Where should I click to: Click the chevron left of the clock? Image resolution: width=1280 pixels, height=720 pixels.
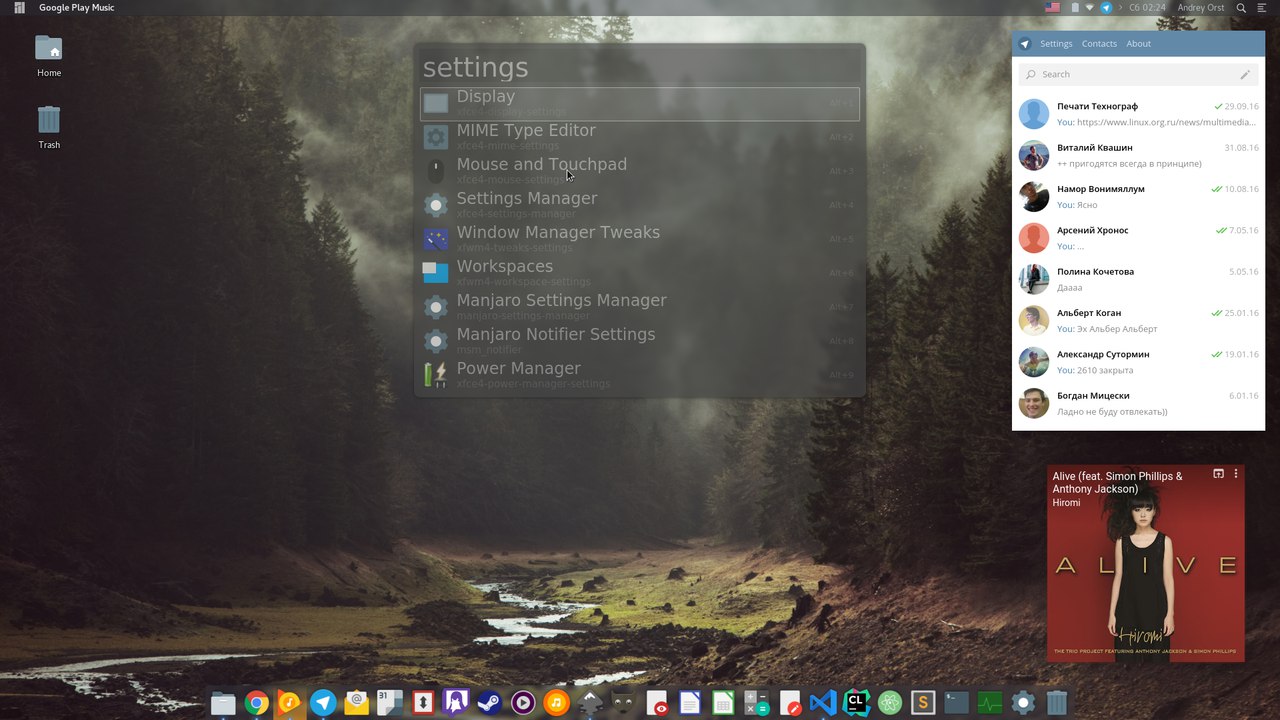point(1120,7)
